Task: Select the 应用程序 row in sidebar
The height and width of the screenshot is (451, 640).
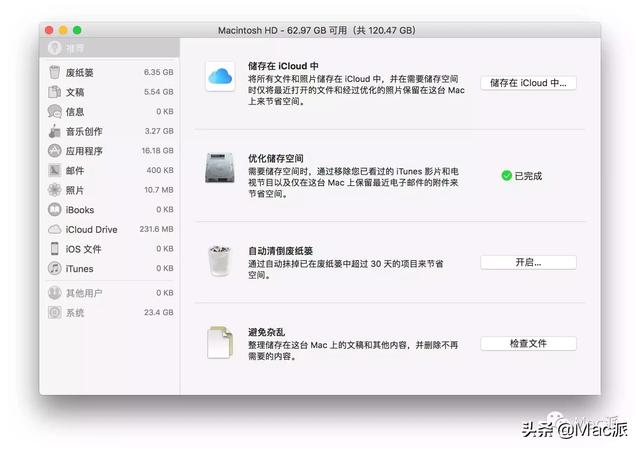Action: click(110, 151)
